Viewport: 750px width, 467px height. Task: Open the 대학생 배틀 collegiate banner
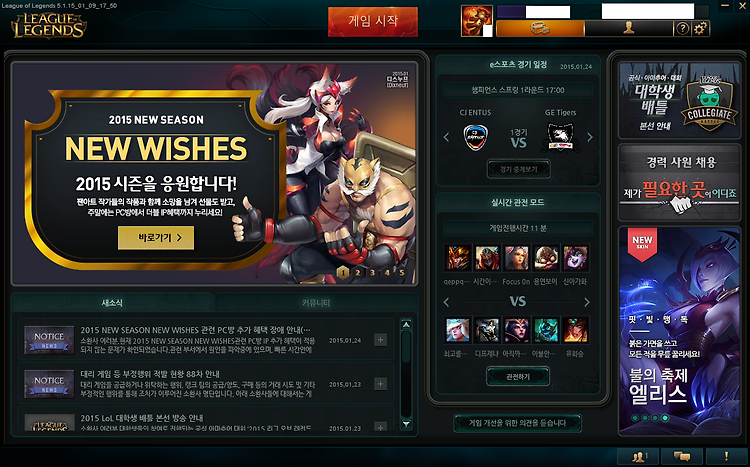click(679, 100)
